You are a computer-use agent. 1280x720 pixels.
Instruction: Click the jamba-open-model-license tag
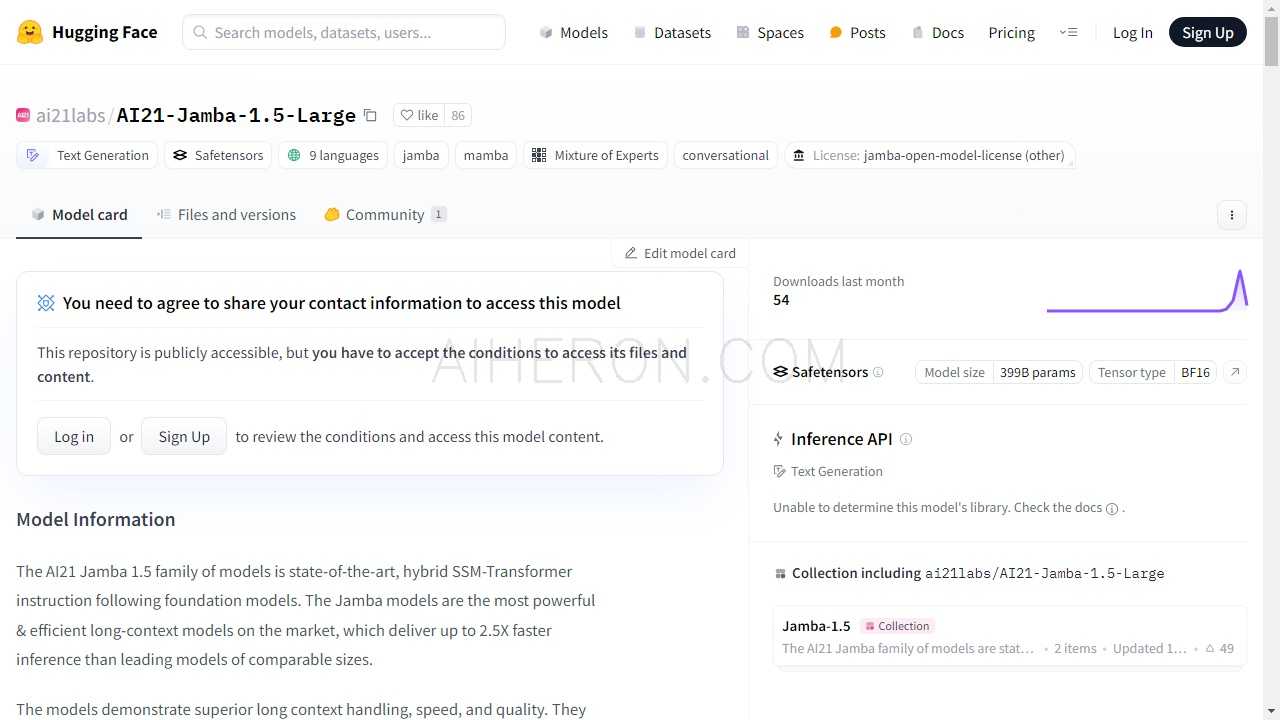pos(930,155)
